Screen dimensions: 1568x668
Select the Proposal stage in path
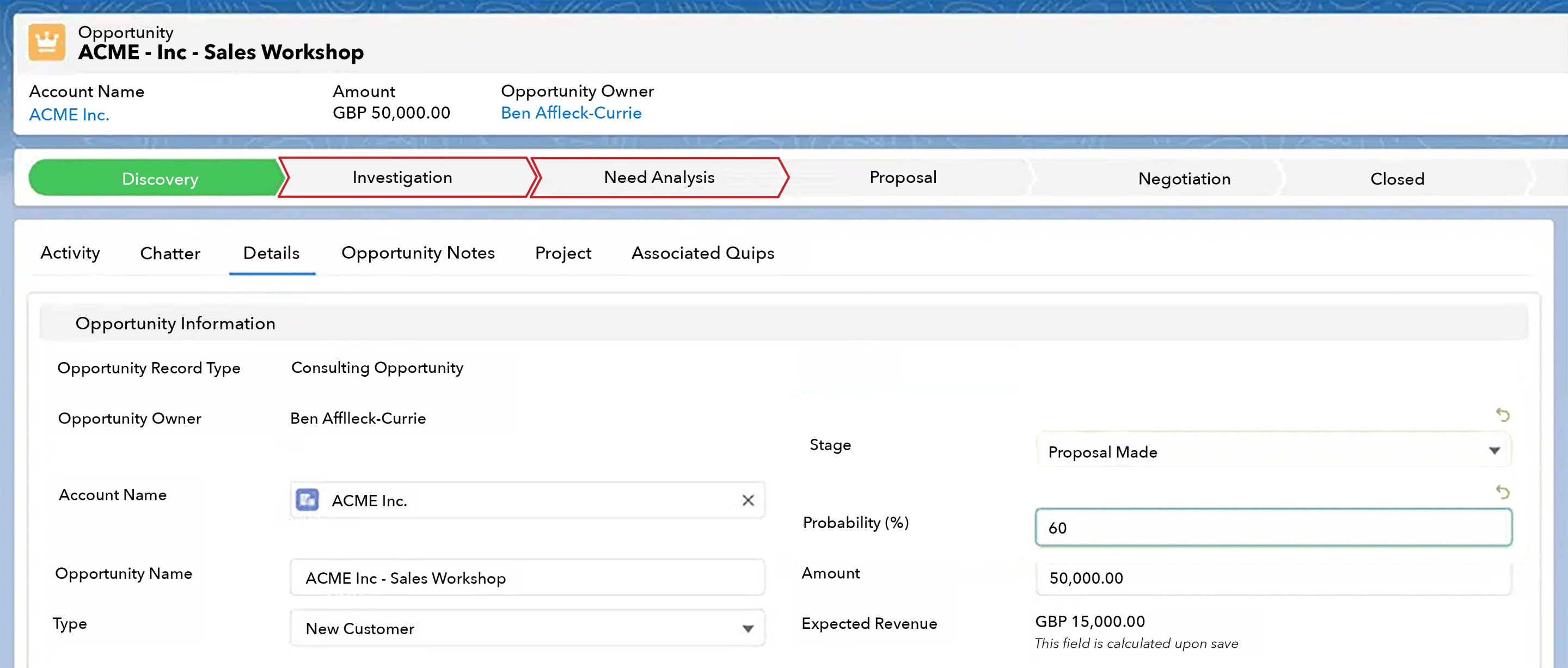(903, 177)
